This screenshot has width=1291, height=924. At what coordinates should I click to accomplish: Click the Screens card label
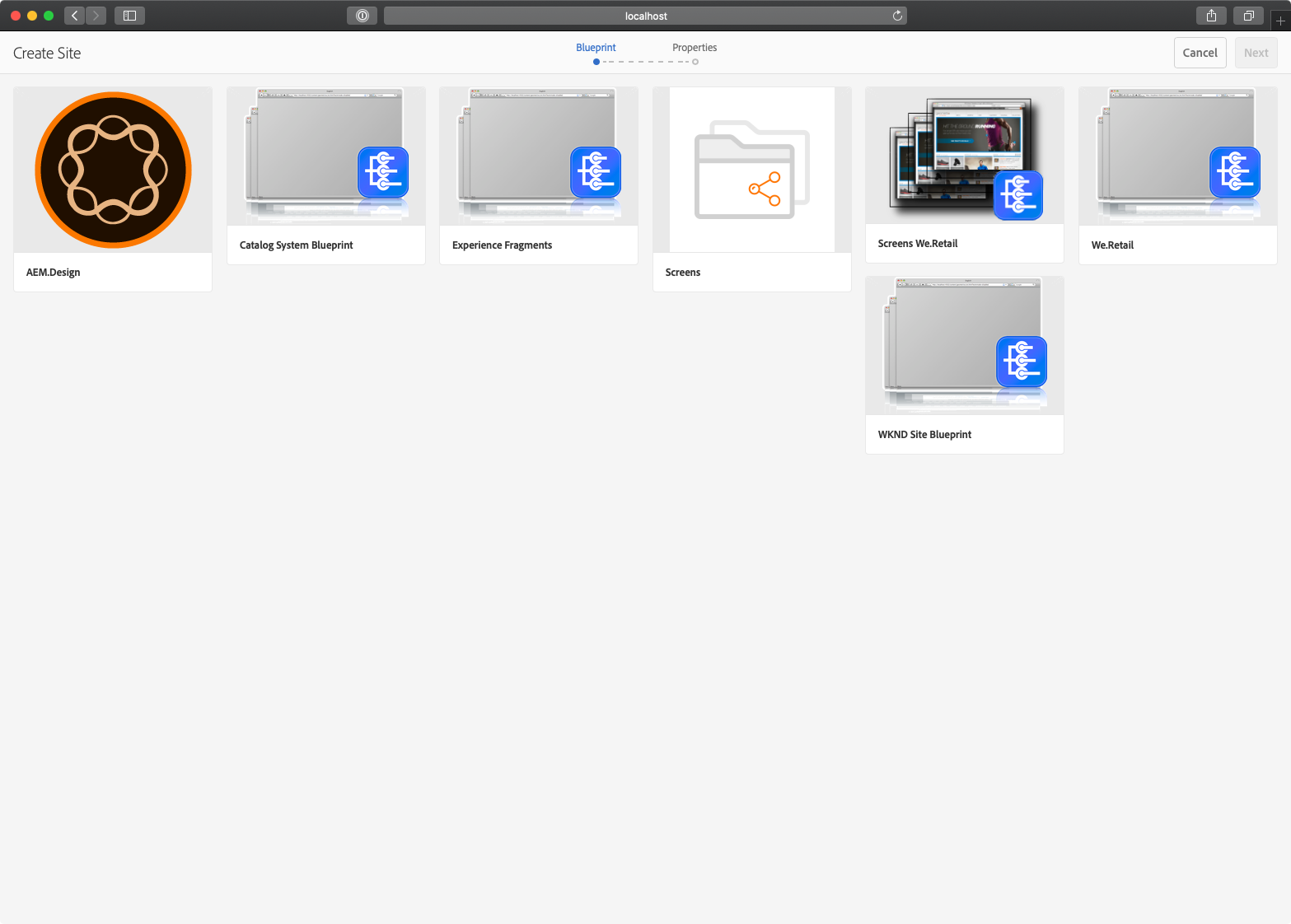point(683,273)
